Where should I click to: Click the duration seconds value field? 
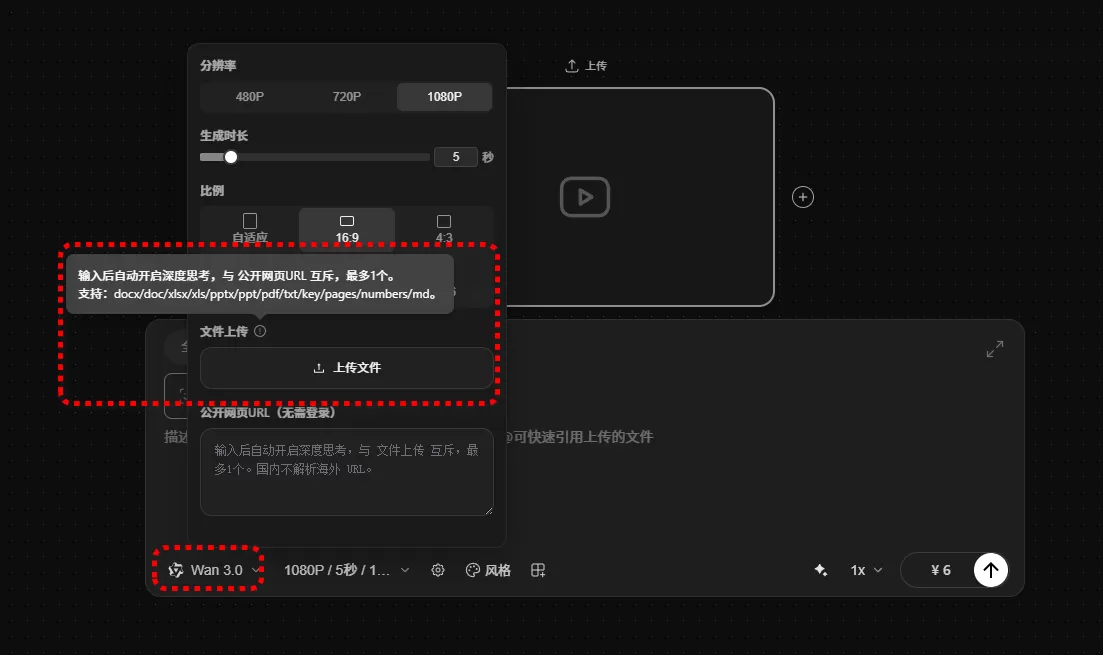coord(456,157)
